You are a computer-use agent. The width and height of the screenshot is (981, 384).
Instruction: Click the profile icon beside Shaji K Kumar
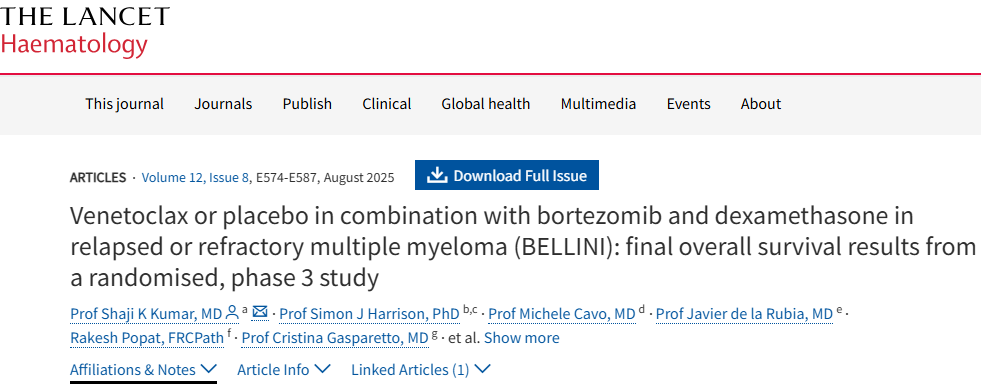pyautogui.click(x=232, y=313)
